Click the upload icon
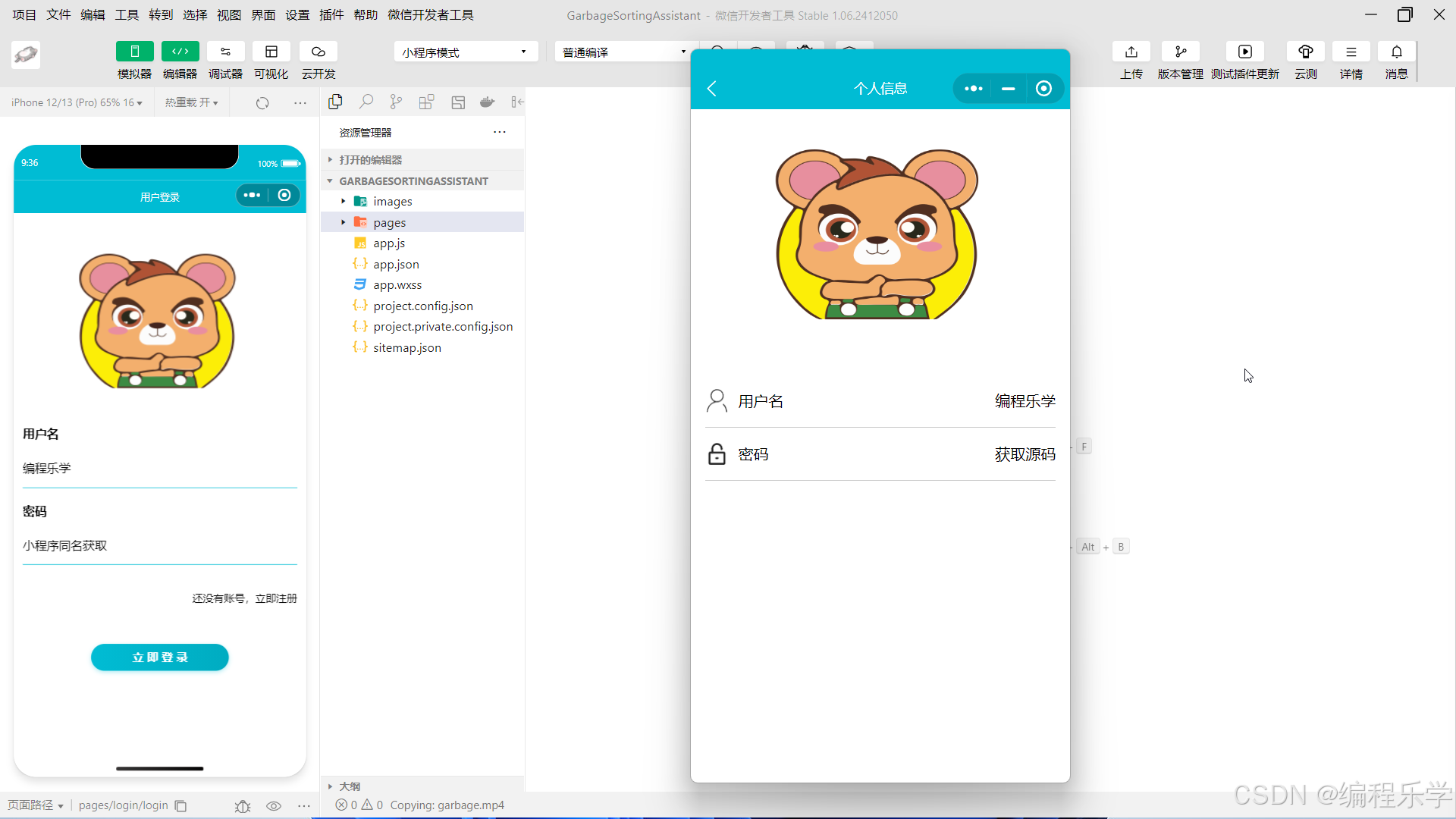This screenshot has height=819, width=1456. point(1131,52)
